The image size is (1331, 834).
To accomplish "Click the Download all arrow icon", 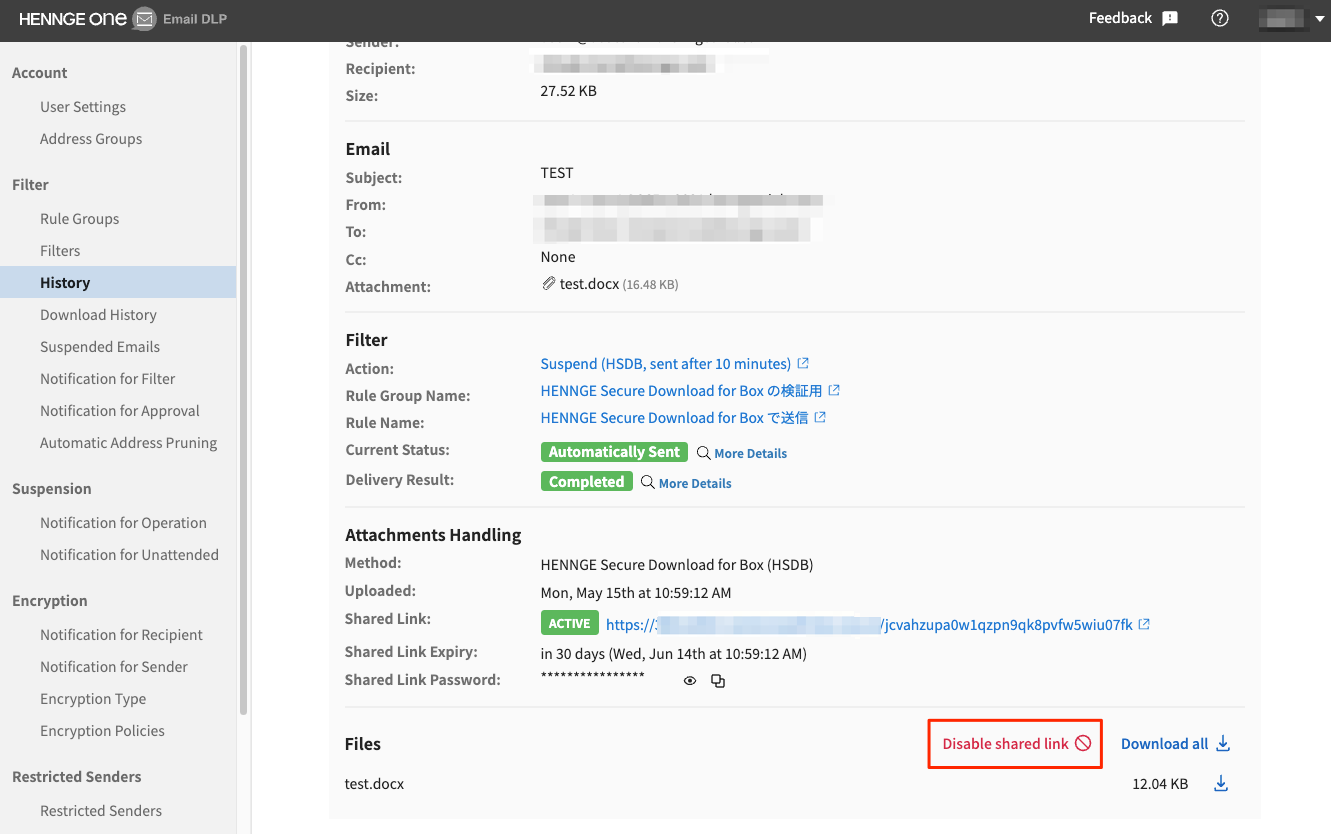I will [1223, 744].
